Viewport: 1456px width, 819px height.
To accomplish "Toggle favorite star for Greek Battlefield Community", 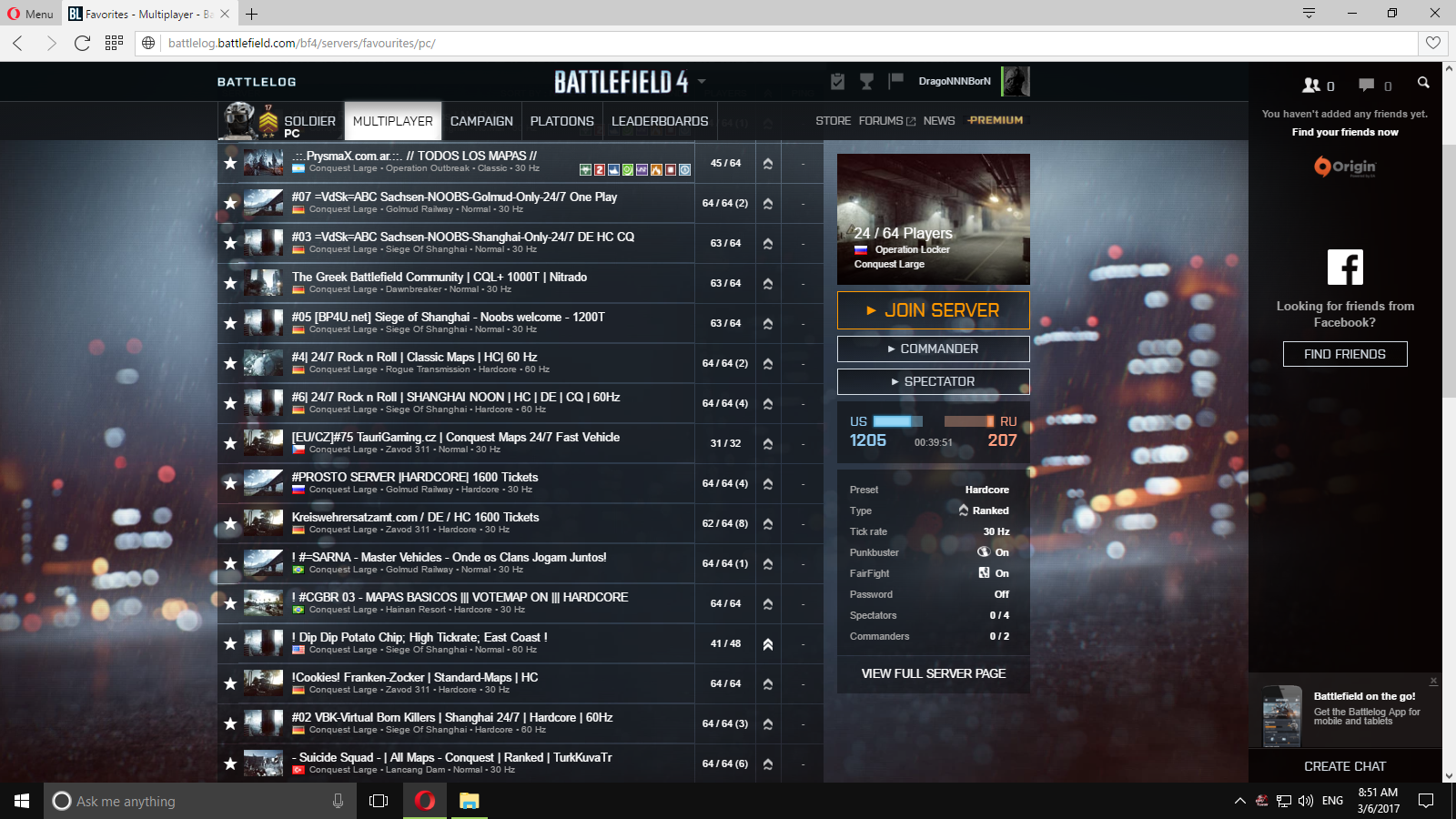I will tap(230, 283).
